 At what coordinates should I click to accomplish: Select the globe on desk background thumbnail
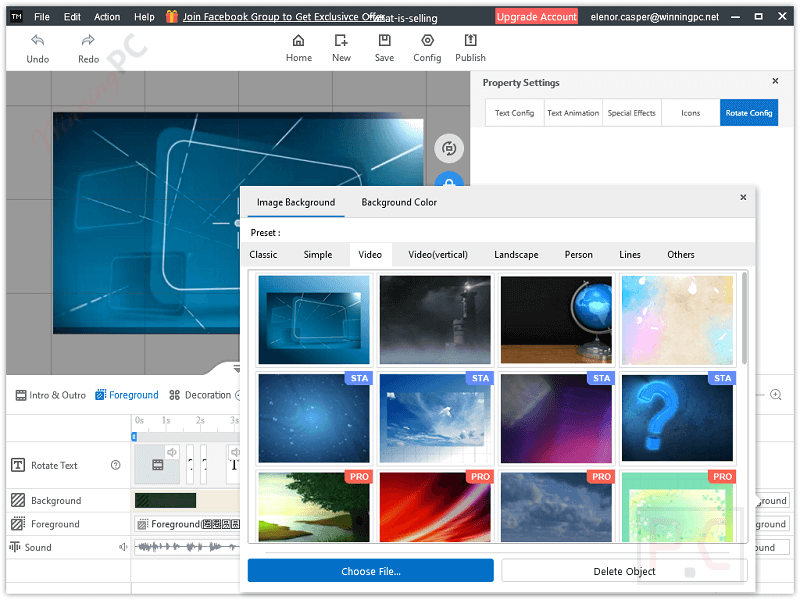(556, 319)
